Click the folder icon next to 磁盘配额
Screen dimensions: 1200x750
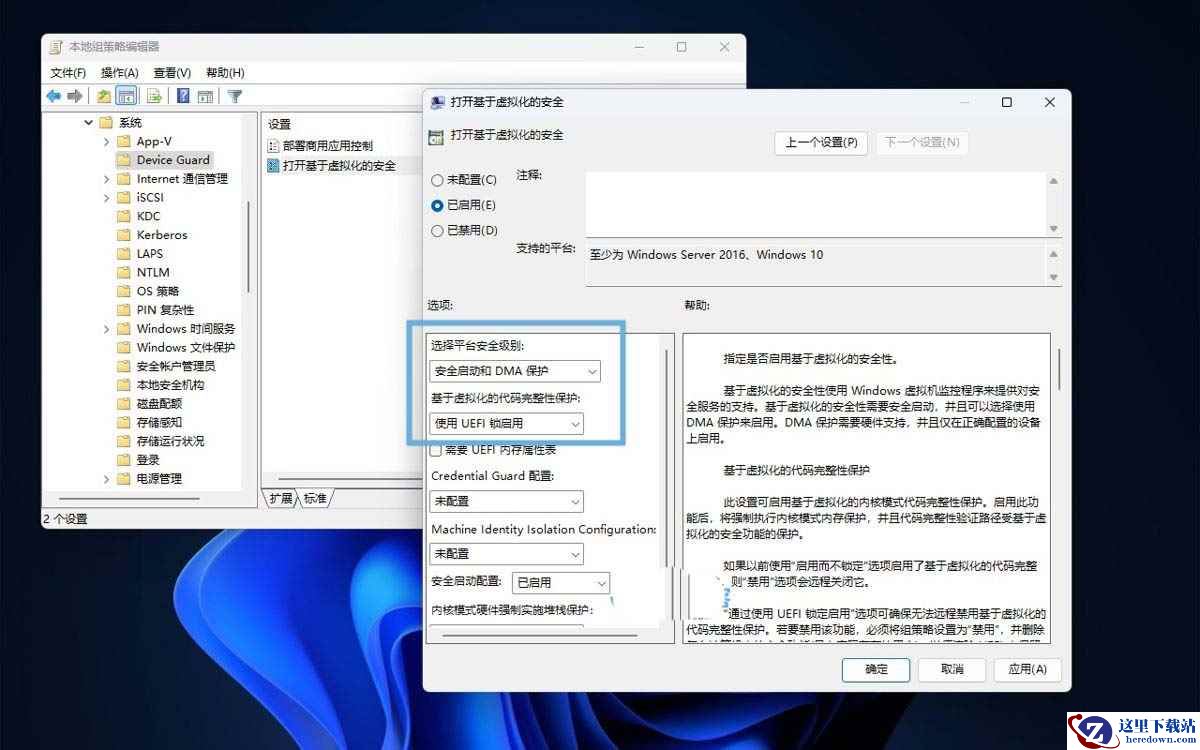pyautogui.click(x=124, y=404)
